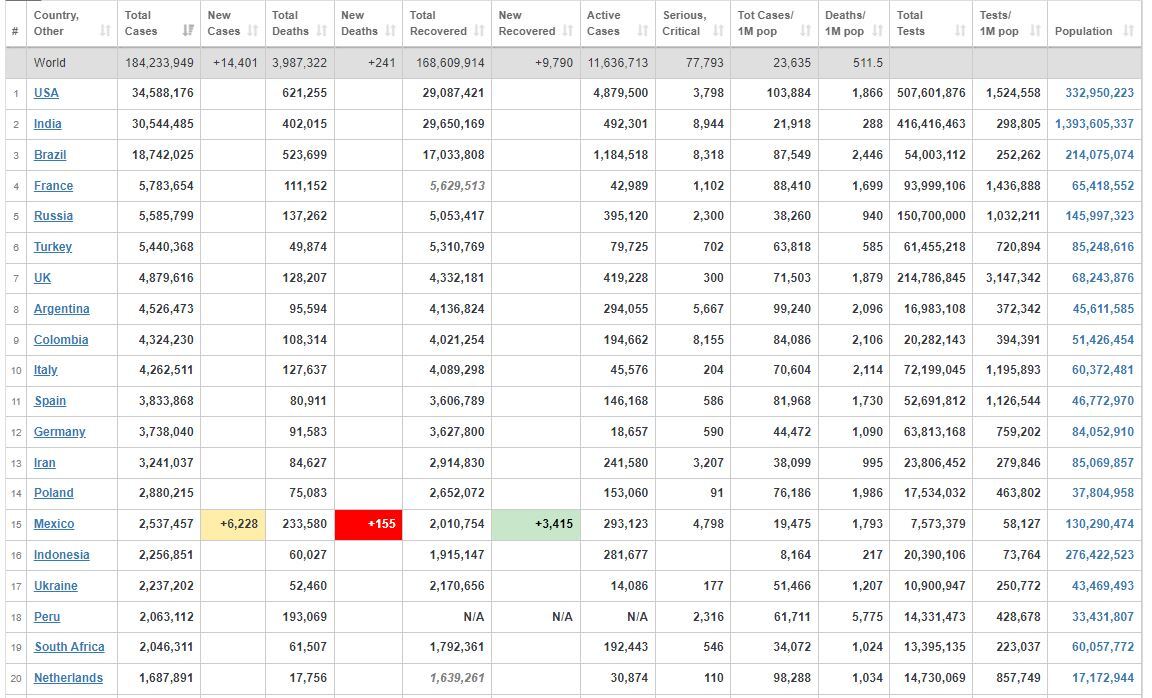Viewport: 1152px width, 698px height.
Task: Click France population 65,418,552 link
Action: click(x=1103, y=186)
